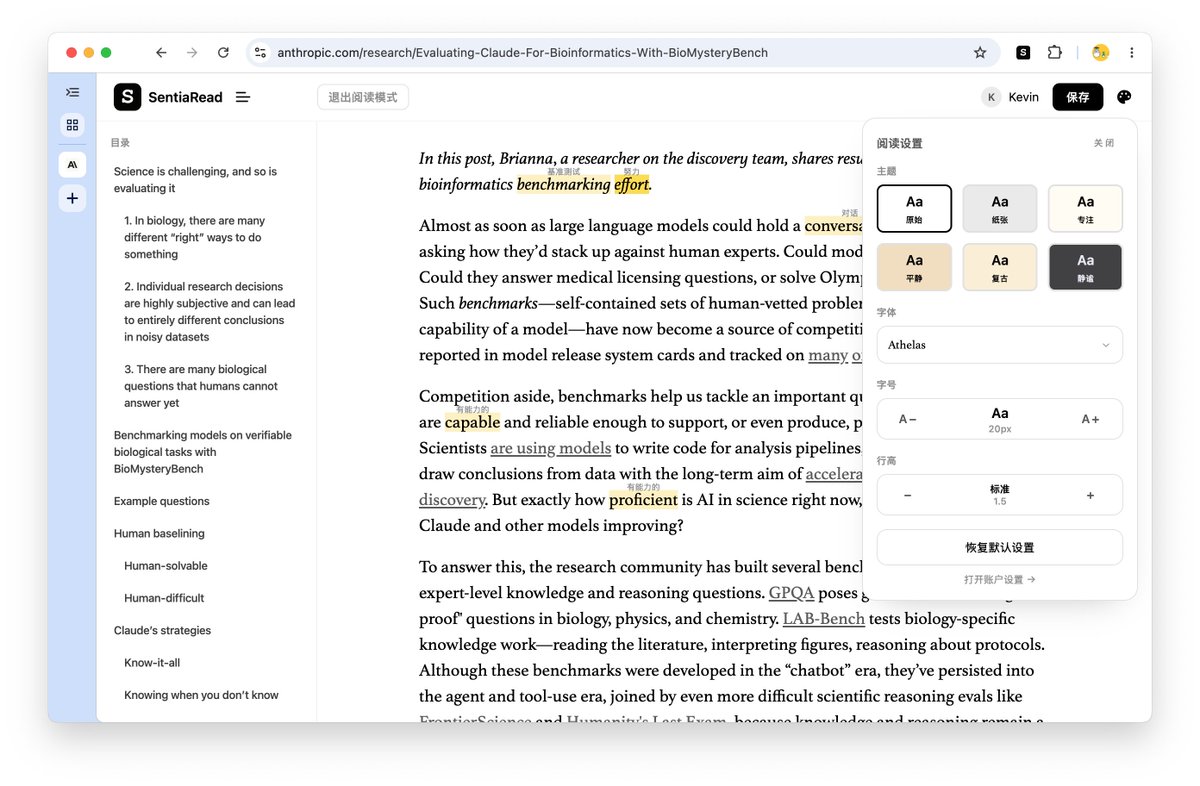Click 退出阅读模式 button

point(363,97)
